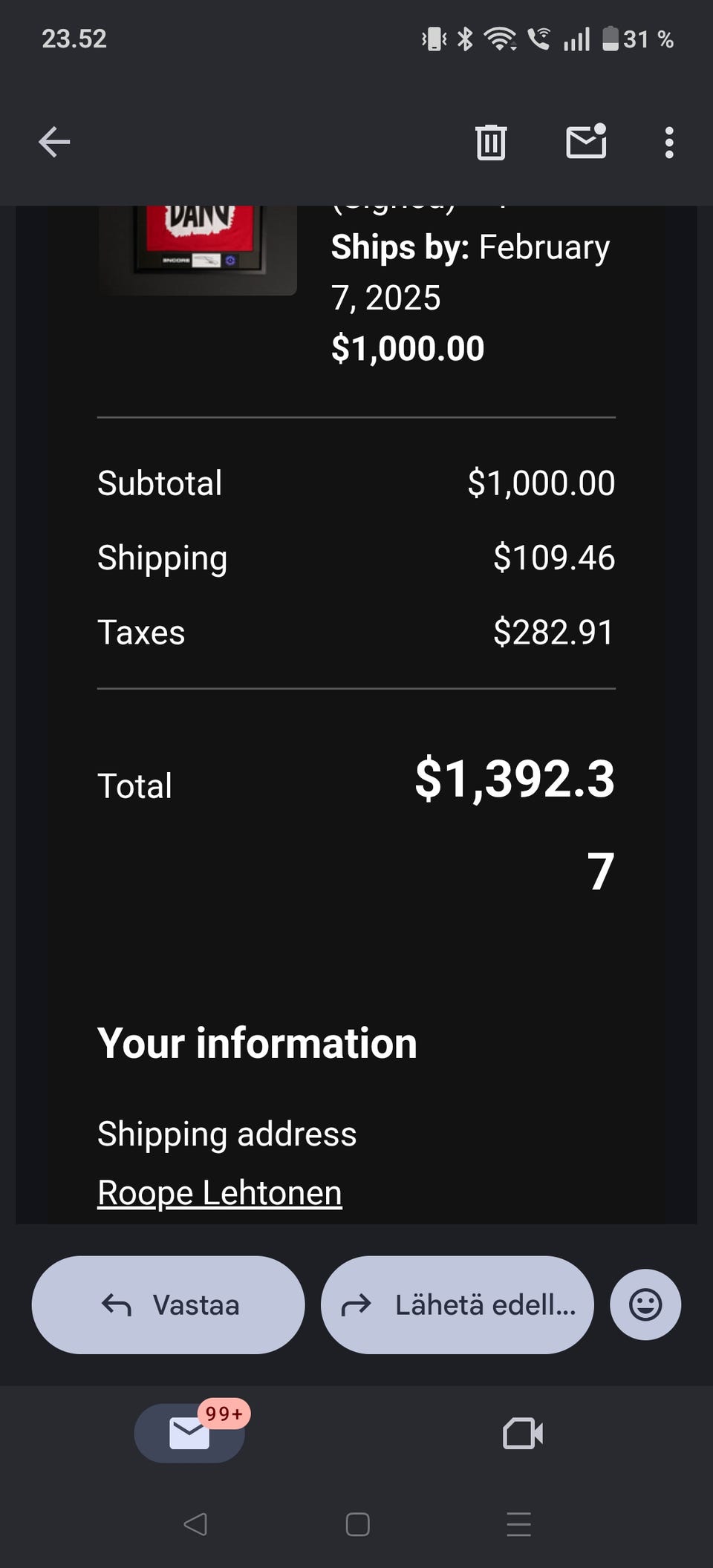713x1568 pixels.
Task: Open the three-dot more options menu
Action: 669,142
